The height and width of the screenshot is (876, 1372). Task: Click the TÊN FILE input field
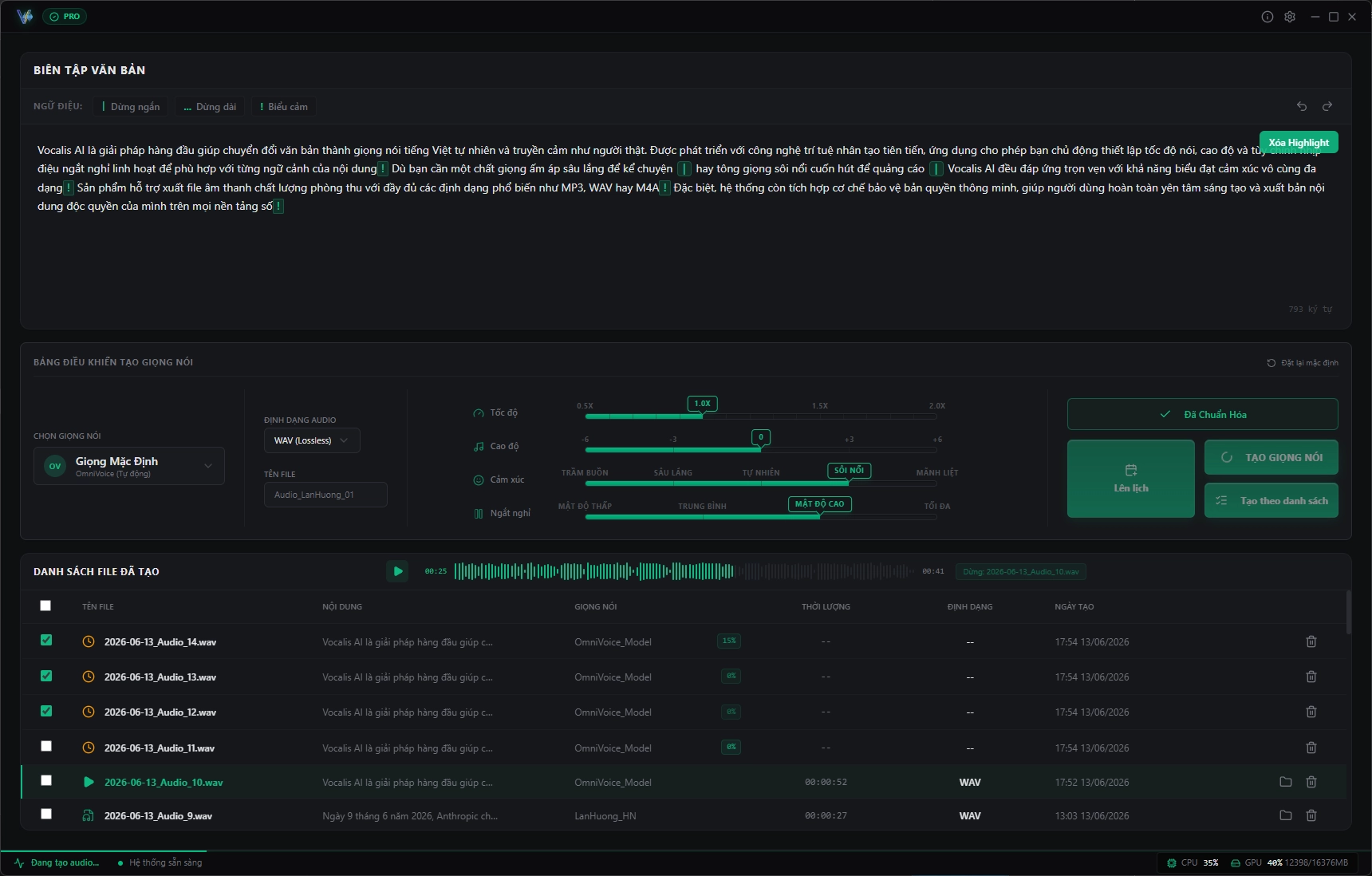pos(325,495)
